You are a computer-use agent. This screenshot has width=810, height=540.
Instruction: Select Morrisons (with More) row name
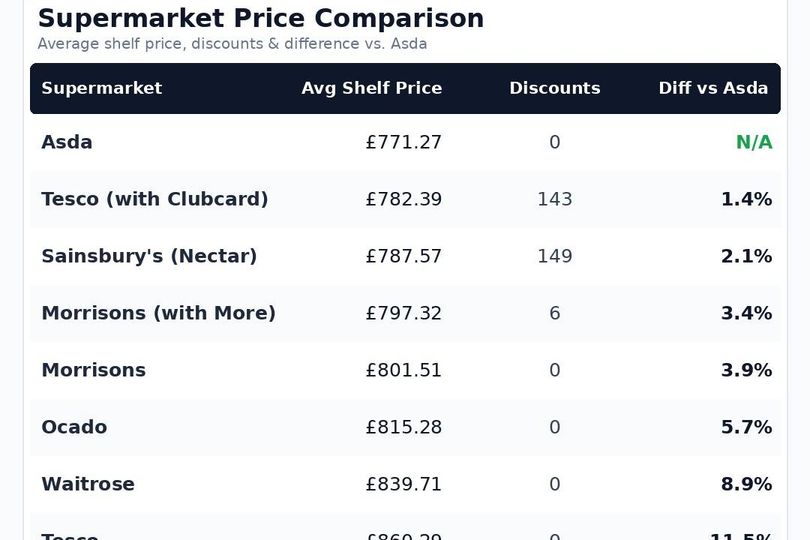pos(159,313)
